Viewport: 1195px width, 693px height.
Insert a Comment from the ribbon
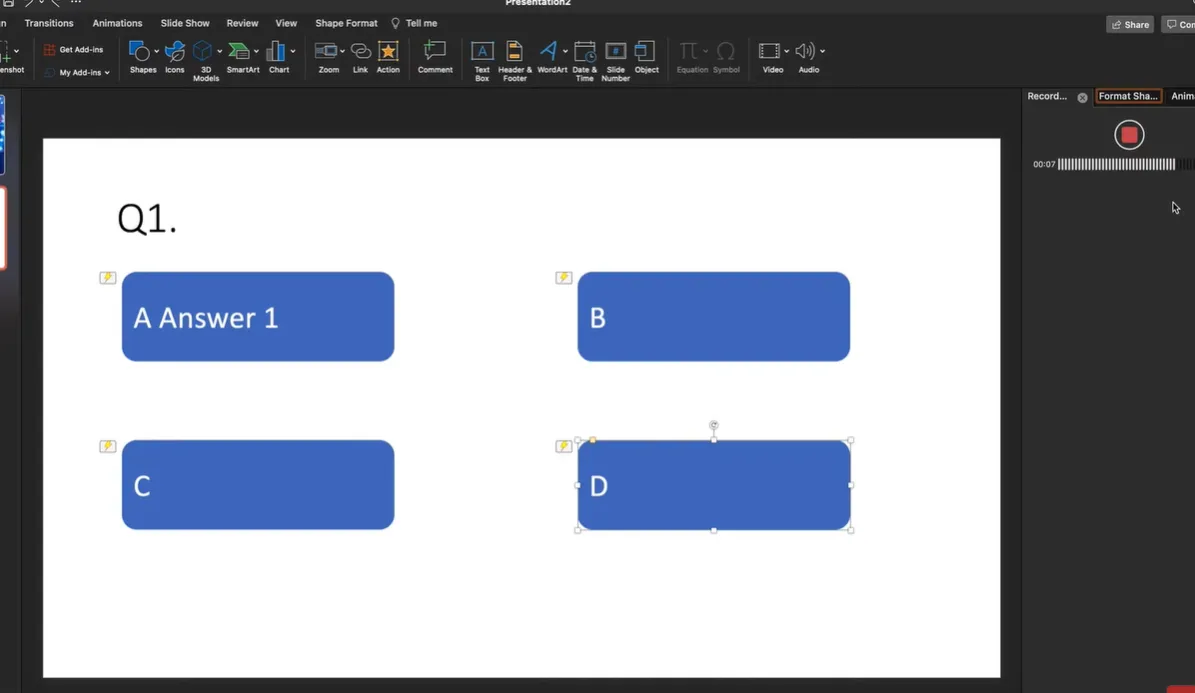click(435, 51)
